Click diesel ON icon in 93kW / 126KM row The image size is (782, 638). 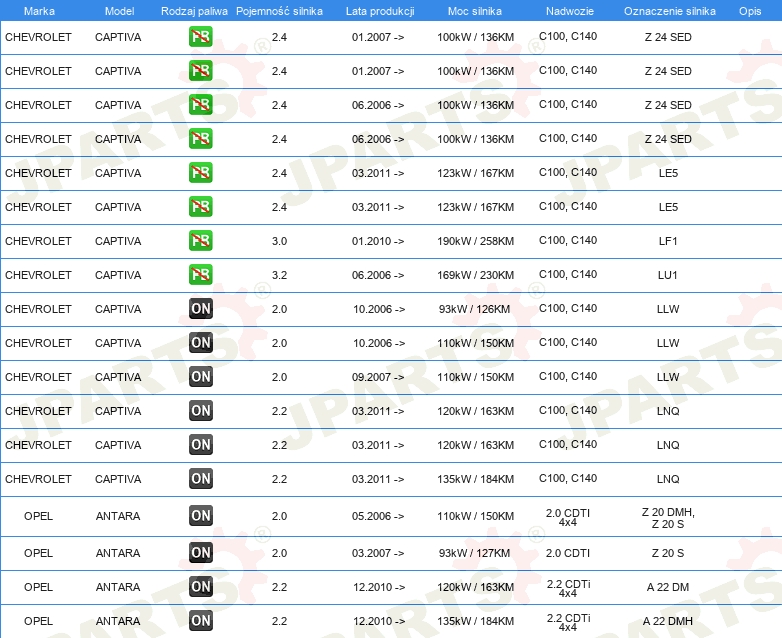click(x=200, y=309)
